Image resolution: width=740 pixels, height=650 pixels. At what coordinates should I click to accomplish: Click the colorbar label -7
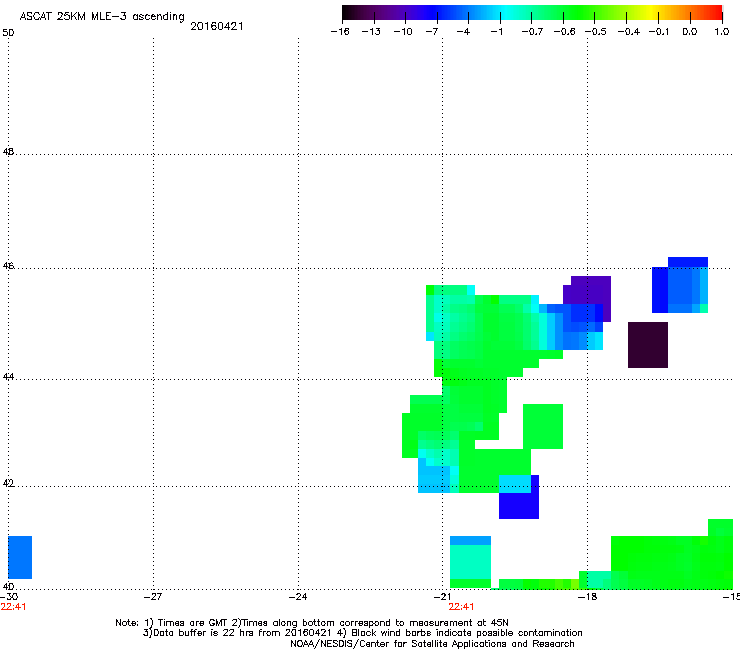pos(432,32)
